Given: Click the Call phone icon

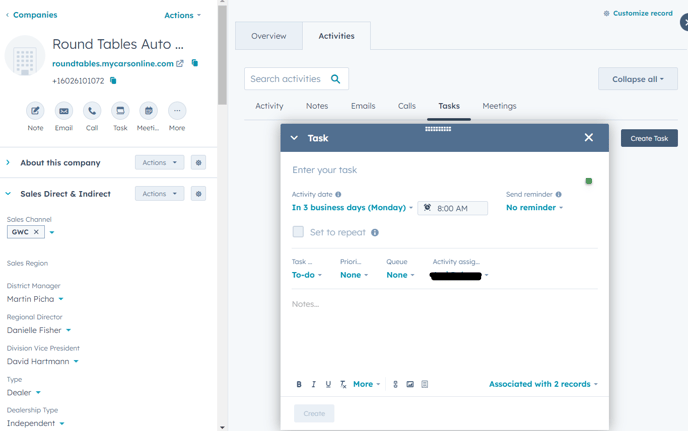Looking at the screenshot, I should click(92, 111).
